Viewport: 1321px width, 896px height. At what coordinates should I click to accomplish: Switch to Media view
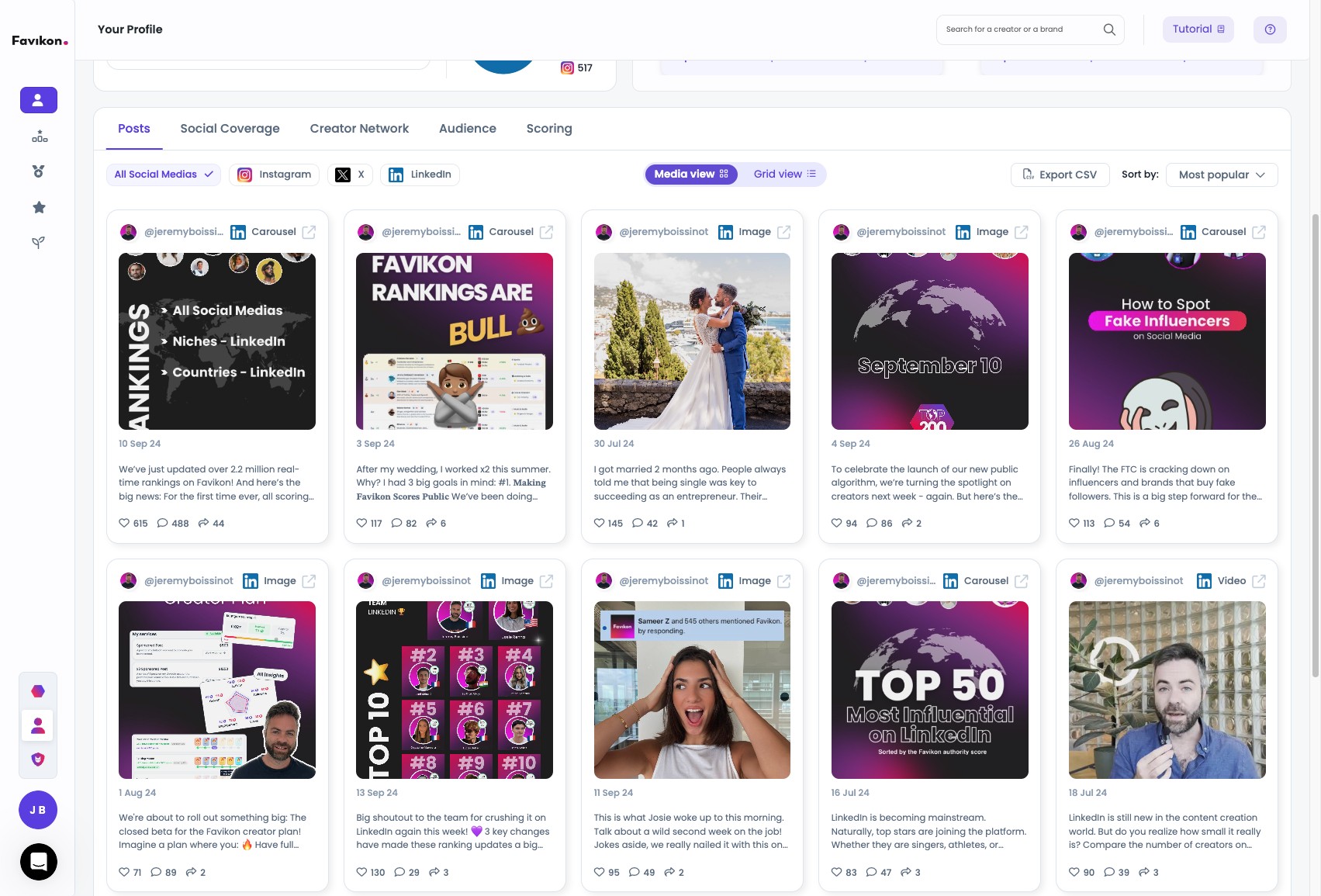691,175
